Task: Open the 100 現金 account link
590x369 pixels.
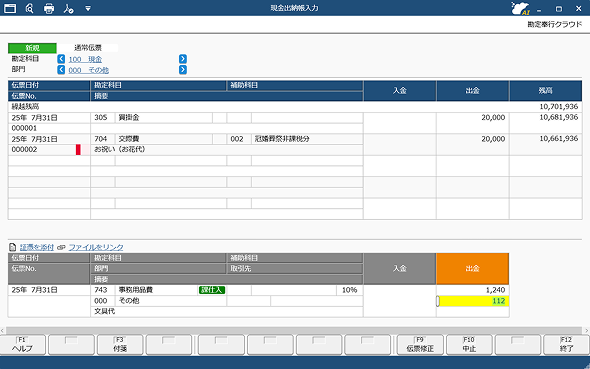Action: coord(85,59)
